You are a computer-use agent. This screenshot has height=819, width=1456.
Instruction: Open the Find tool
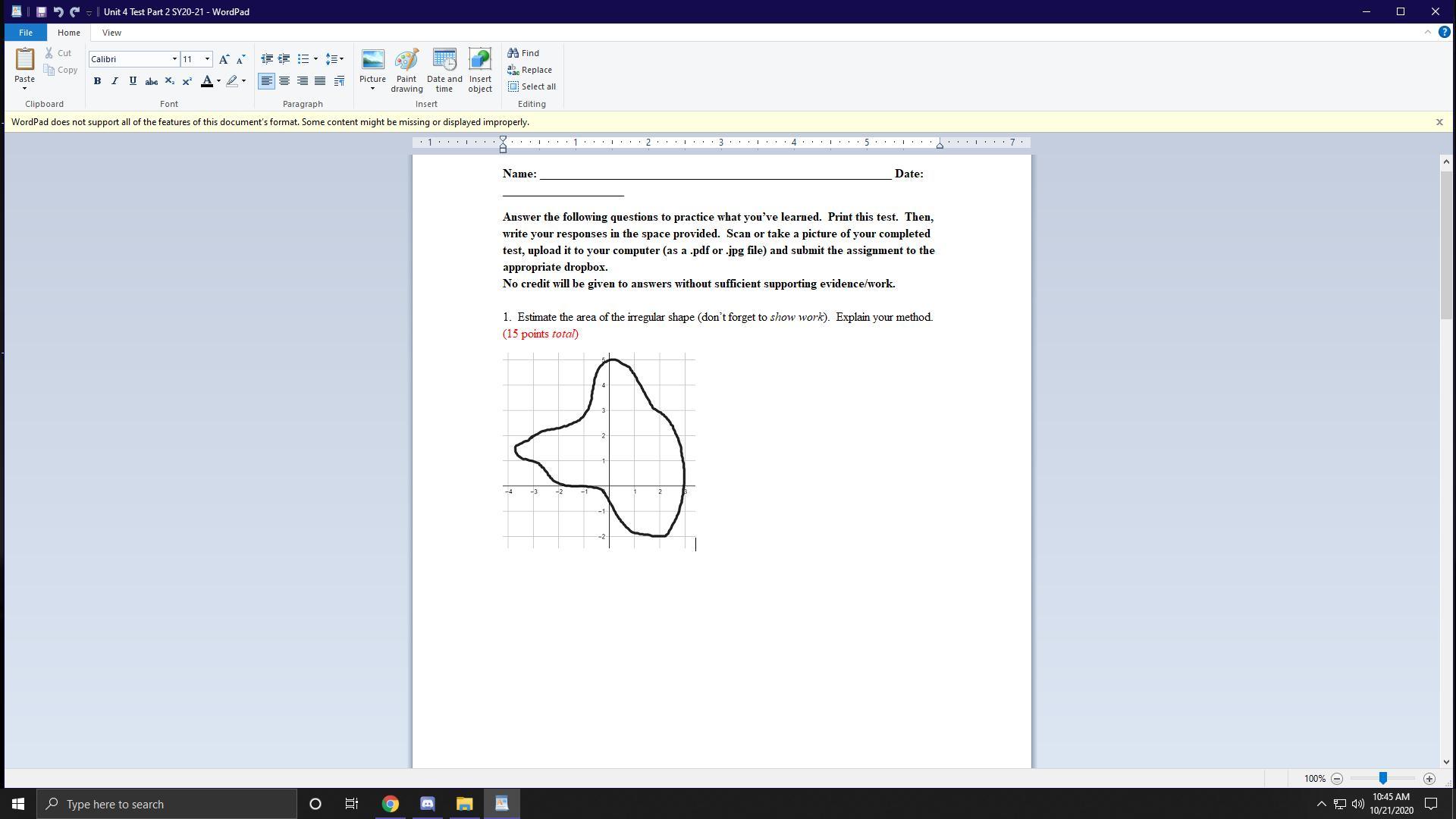pos(523,53)
